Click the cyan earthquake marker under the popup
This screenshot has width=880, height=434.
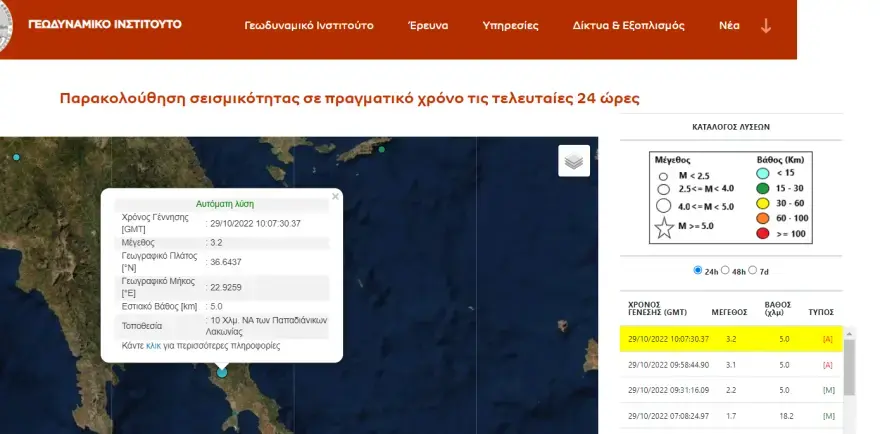pos(222,372)
